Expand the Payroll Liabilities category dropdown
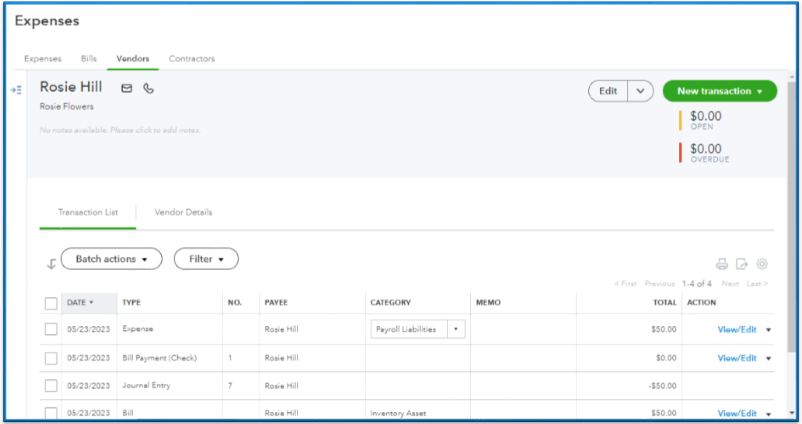The width and height of the screenshot is (802, 424). (x=456, y=329)
